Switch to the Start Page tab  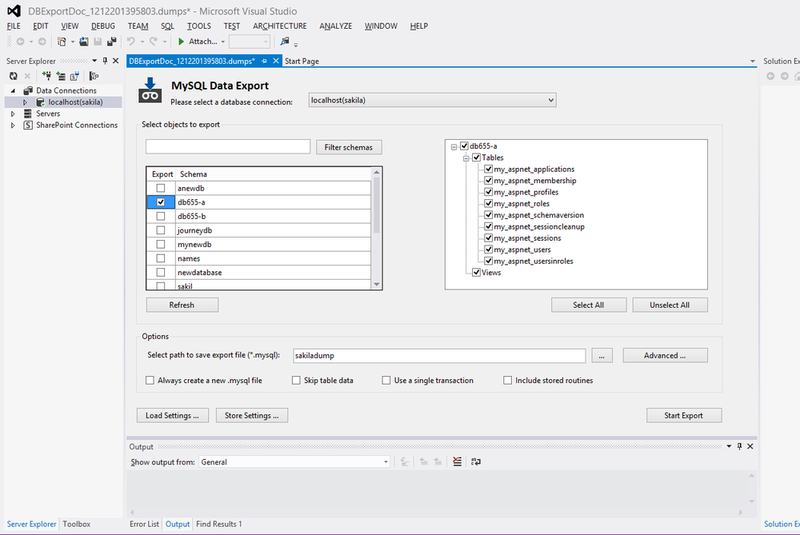tap(302, 61)
